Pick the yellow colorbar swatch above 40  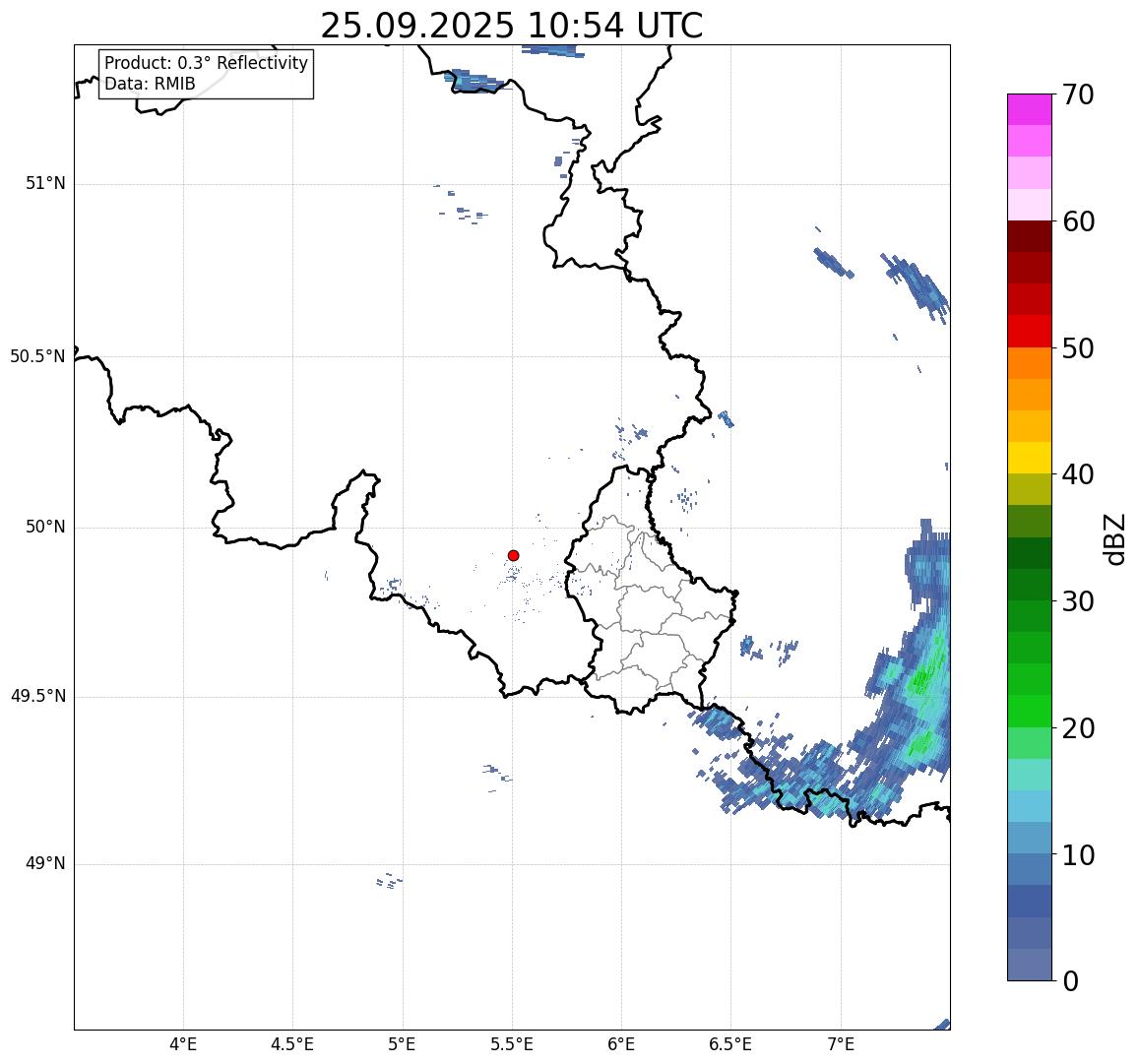click(1030, 459)
